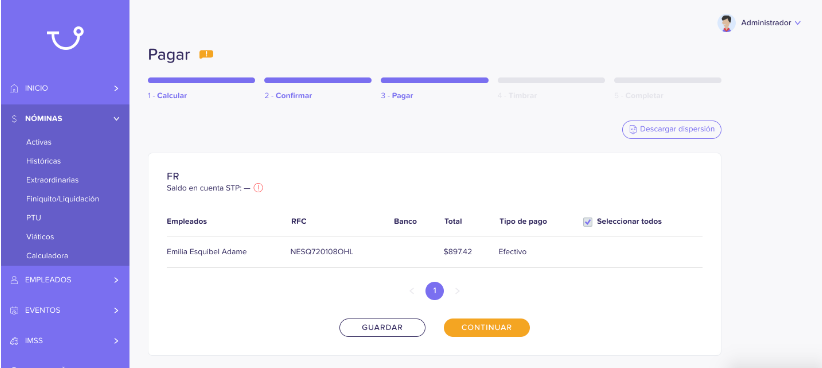The image size is (822, 368).
Task: Click the Nóminas dollar icon
Action: [x=14, y=119]
